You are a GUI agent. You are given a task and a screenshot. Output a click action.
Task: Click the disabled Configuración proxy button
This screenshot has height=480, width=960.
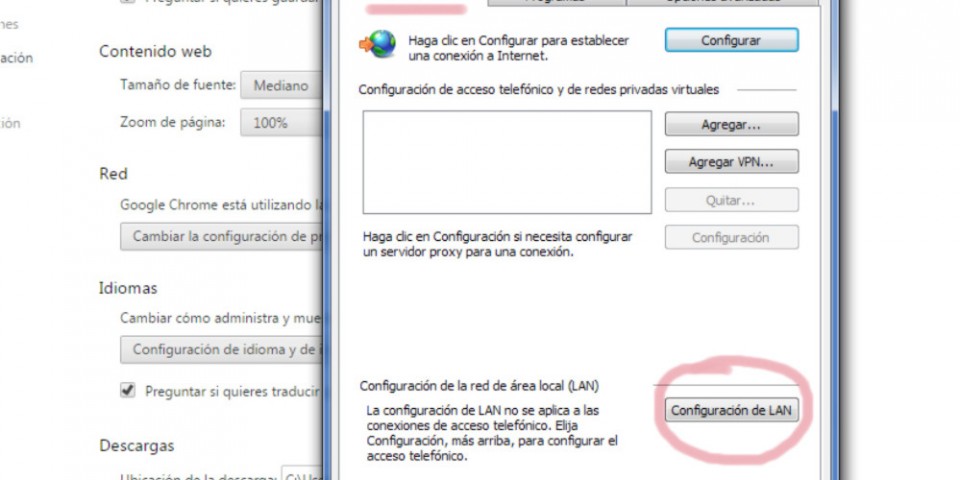(732, 238)
